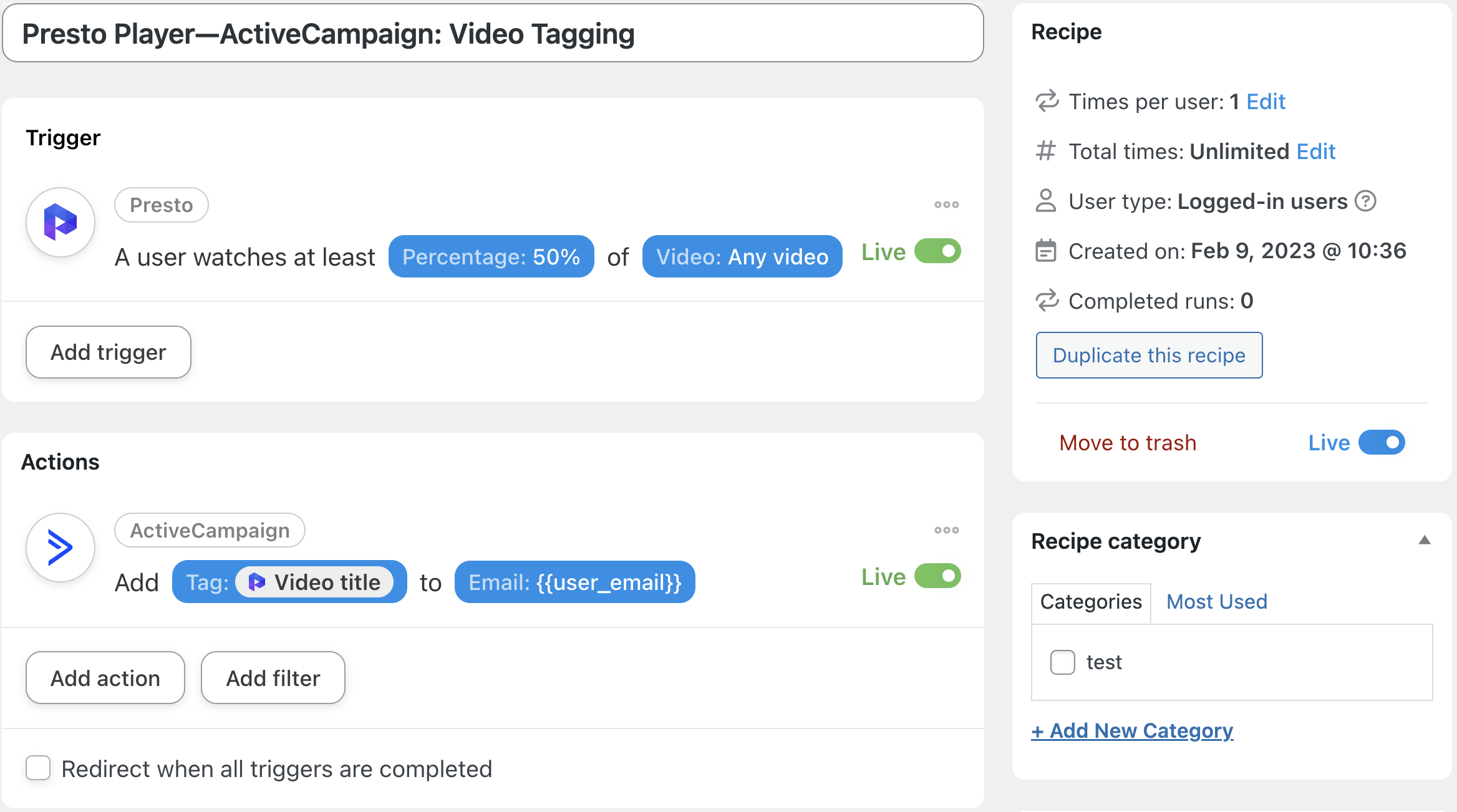The image size is (1457, 812).
Task: Edit the Times per user value
Action: [1266, 101]
